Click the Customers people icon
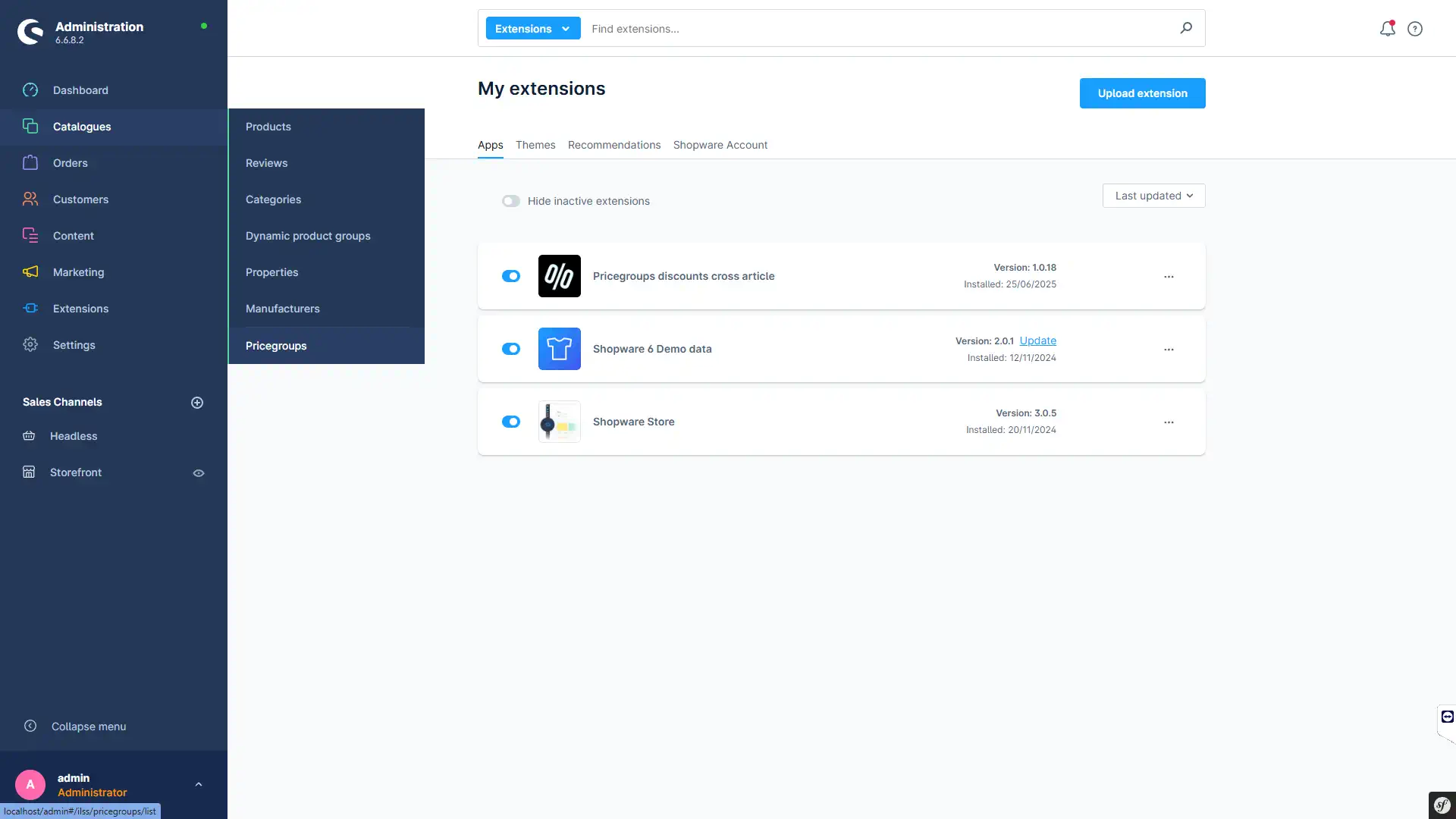Viewport: 1456px width, 819px height. point(30,199)
